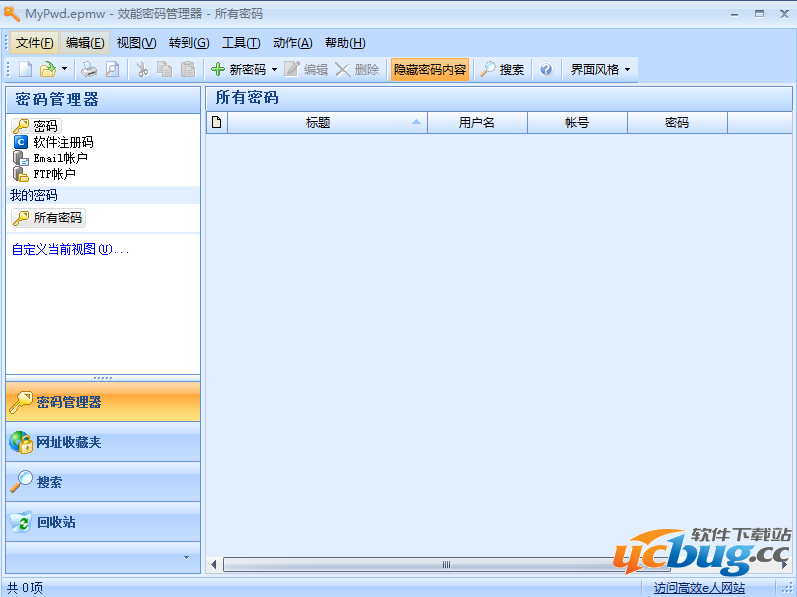The image size is (797, 597).
Task: Click the printer icon in toolbar
Action: [89, 69]
